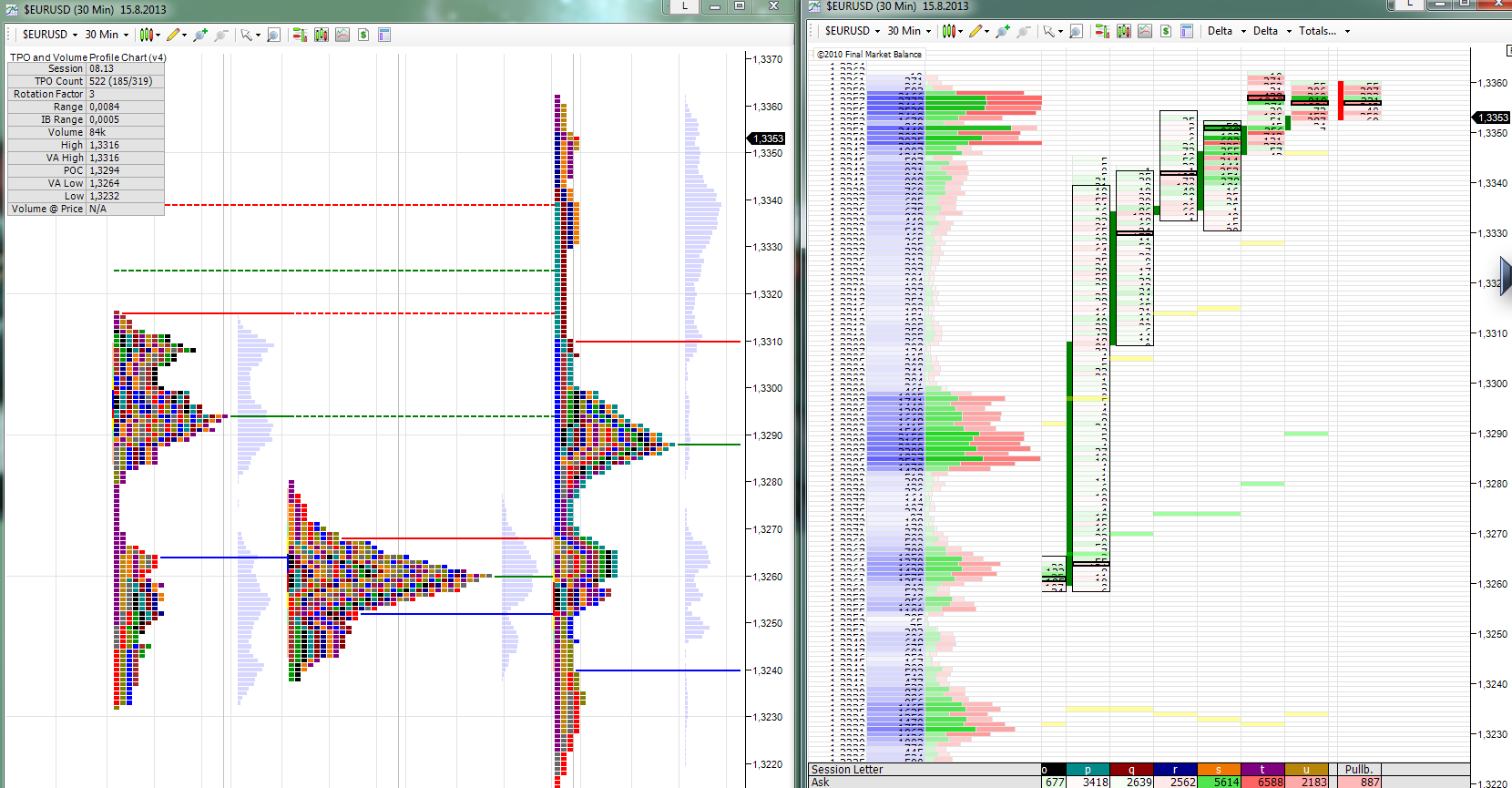The width and height of the screenshot is (1512, 788).
Task: Click magnifier zoom-frame icon in right chart
Action: coord(1076,31)
